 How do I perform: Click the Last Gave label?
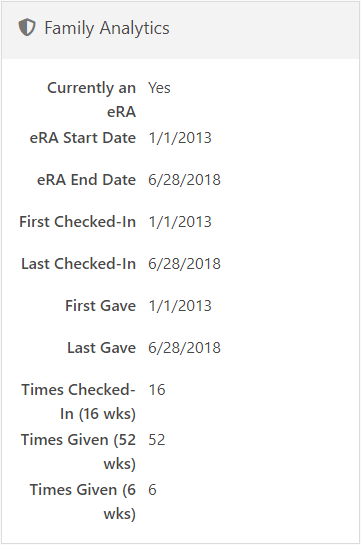pyautogui.click(x=101, y=348)
